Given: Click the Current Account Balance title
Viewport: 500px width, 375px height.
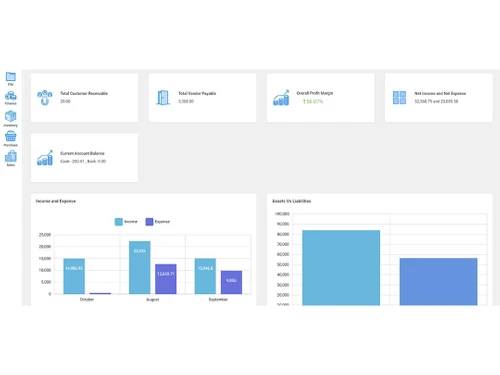Looking at the screenshot, I should (x=82, y=153).
